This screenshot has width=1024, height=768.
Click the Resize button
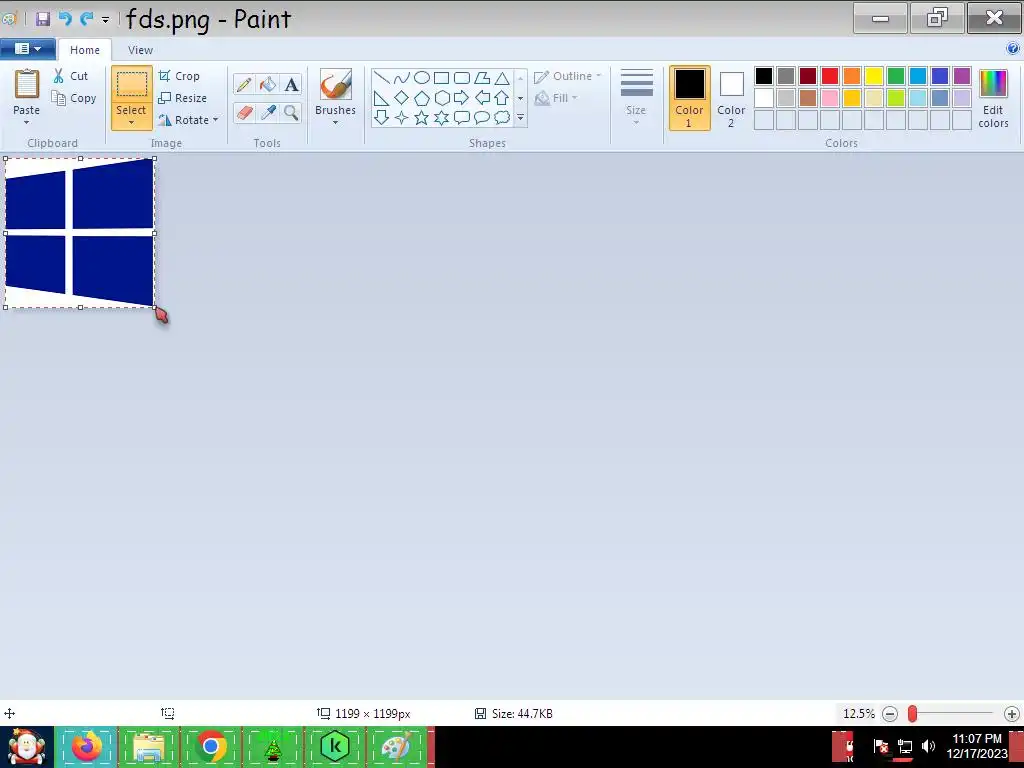(183, 98)
